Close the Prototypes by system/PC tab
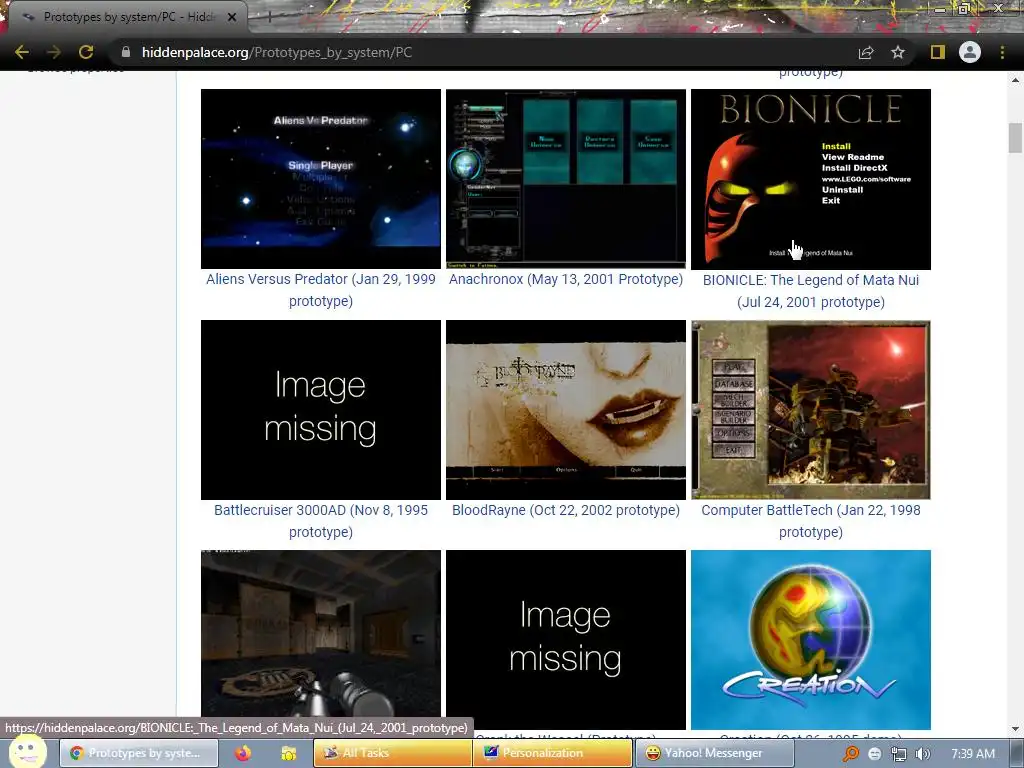This screenshot has height=768, width=1024. pyautogui.click(x=232, y=17)
